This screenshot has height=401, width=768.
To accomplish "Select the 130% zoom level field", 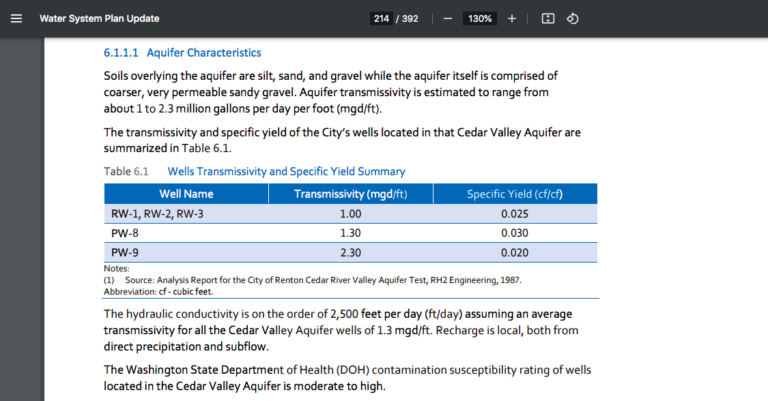I will 479,18.
